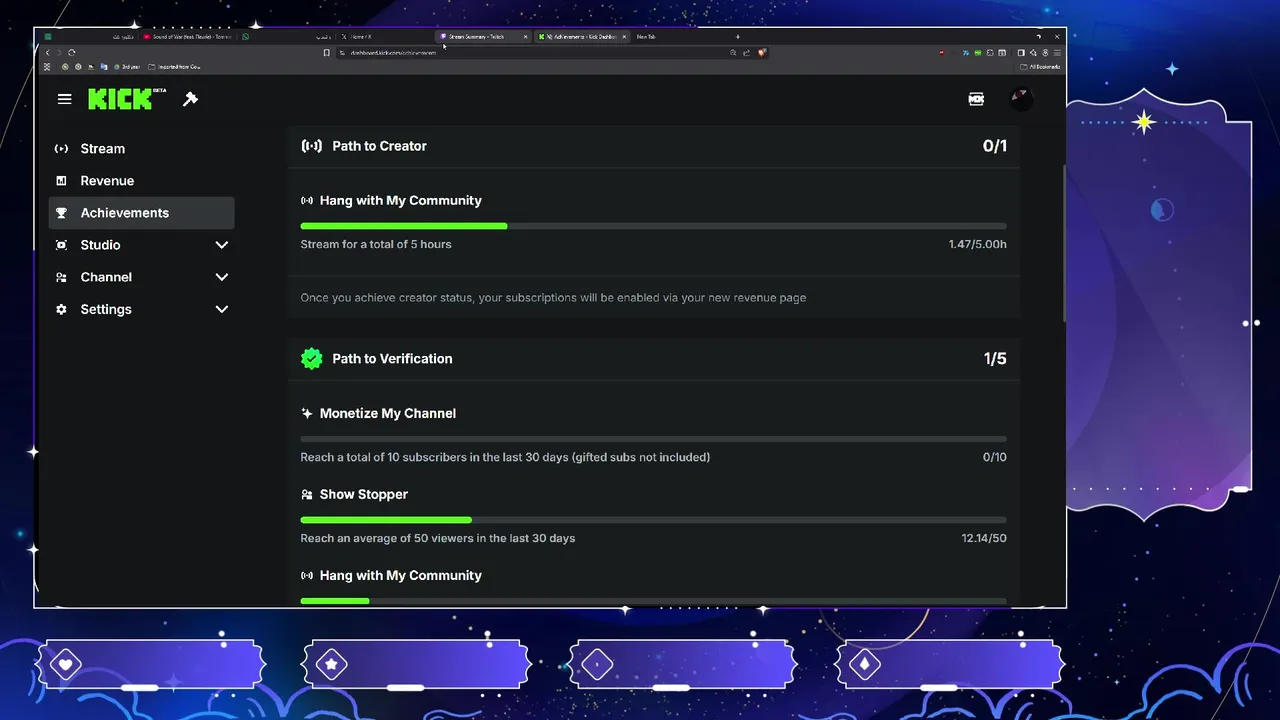Click the Path to Creator broadcast icon
Image resolution: width=1280 pixels, height=720 pixels.
point(312,146)
